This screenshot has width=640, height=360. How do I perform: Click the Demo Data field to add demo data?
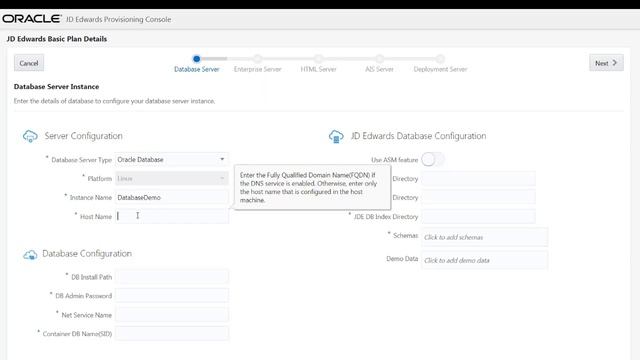tap(484, 260)
